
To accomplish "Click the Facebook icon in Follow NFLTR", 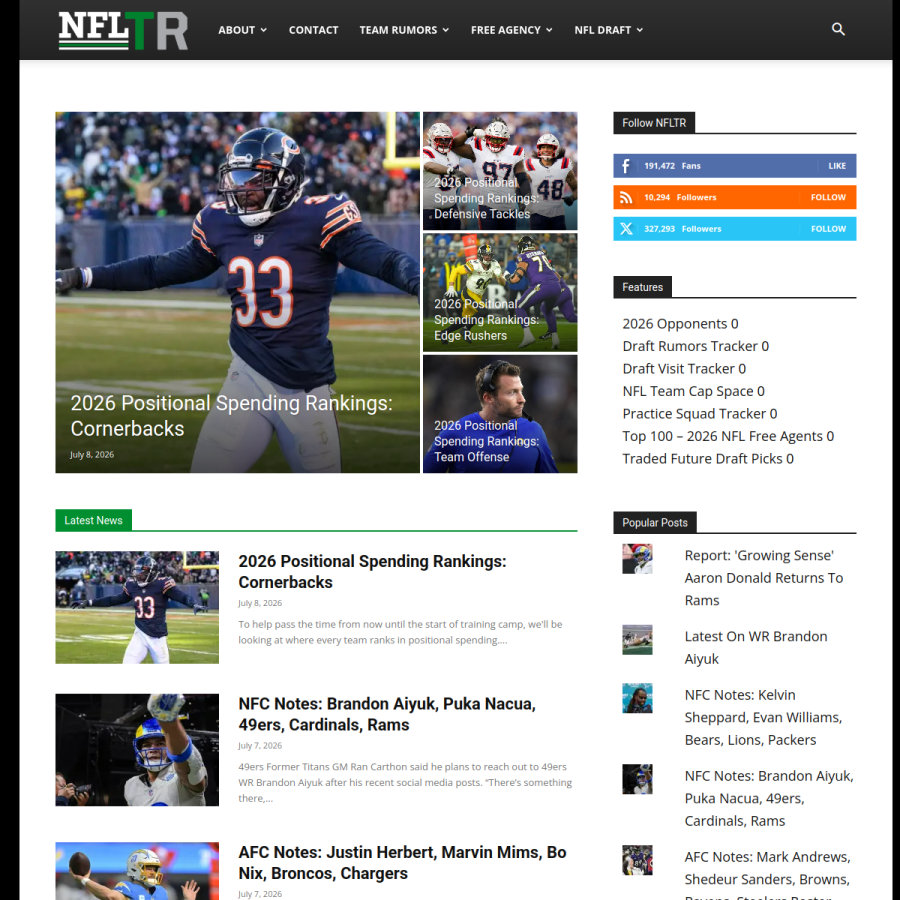I will click(626, 166).
